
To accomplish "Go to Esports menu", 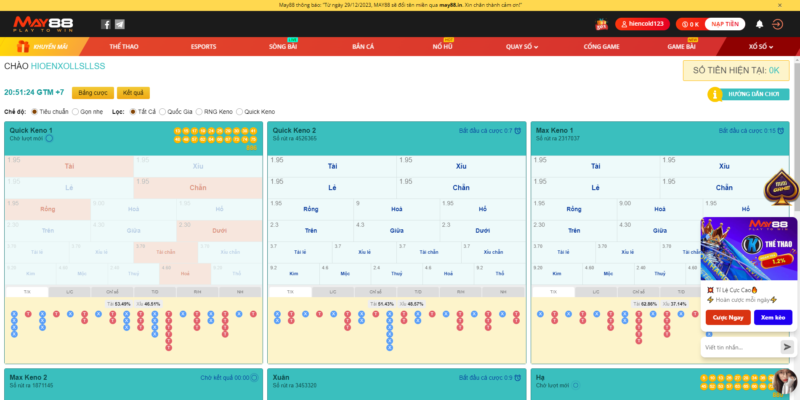I will click(204, 46).
